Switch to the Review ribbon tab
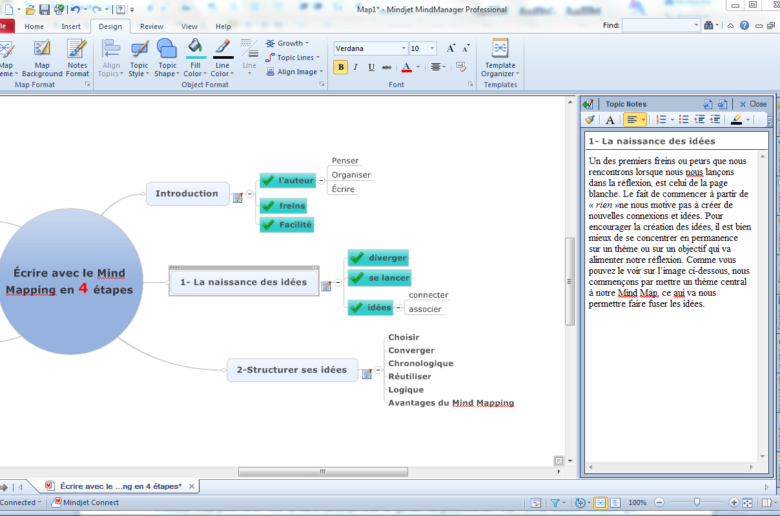 [151, 27]
